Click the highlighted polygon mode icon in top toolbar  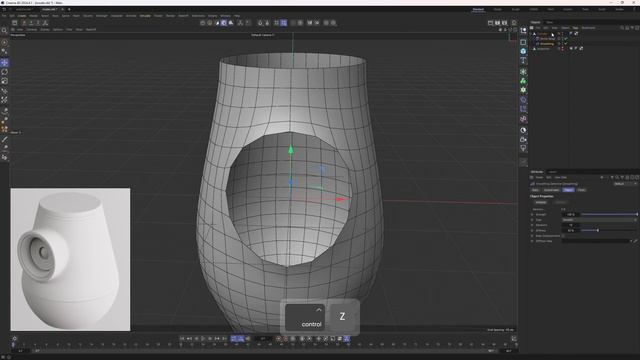click(x=224, y=23)
